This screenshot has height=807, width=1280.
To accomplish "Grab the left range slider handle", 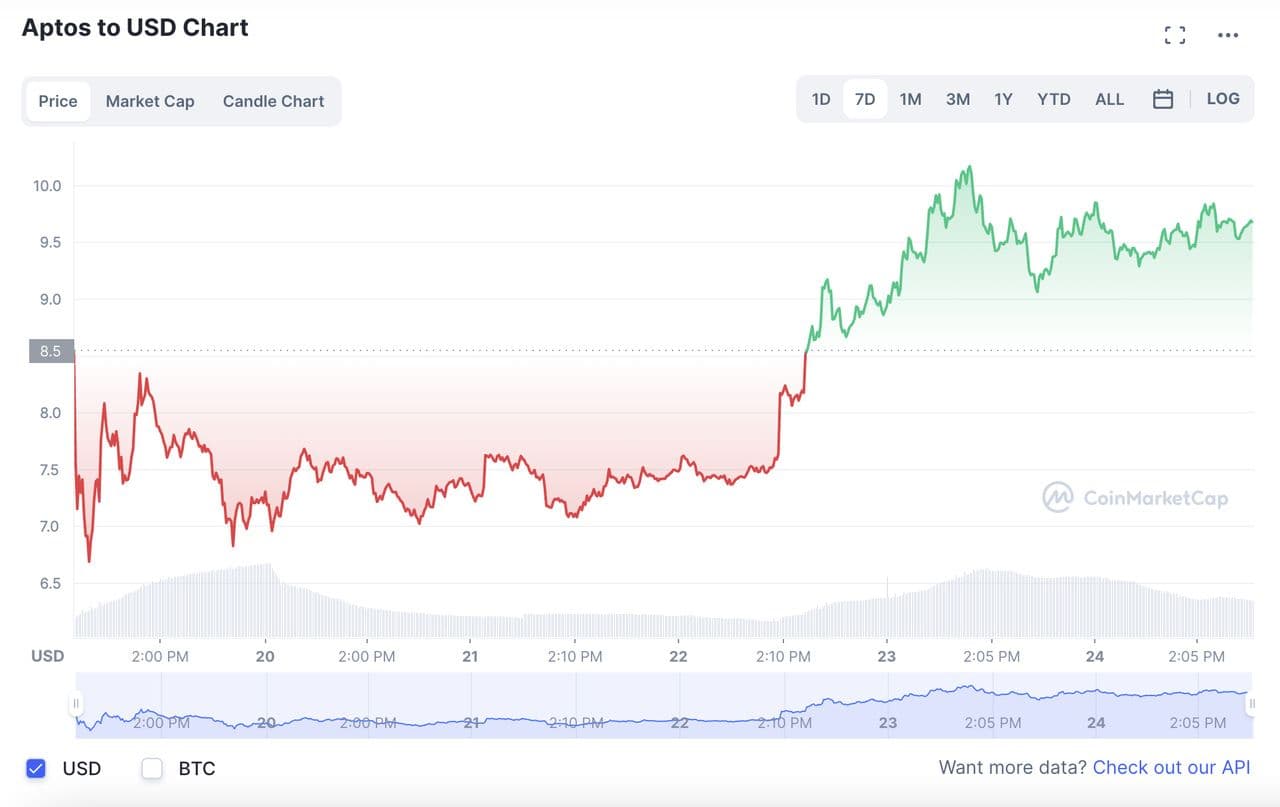I will (x=75, y=704).
